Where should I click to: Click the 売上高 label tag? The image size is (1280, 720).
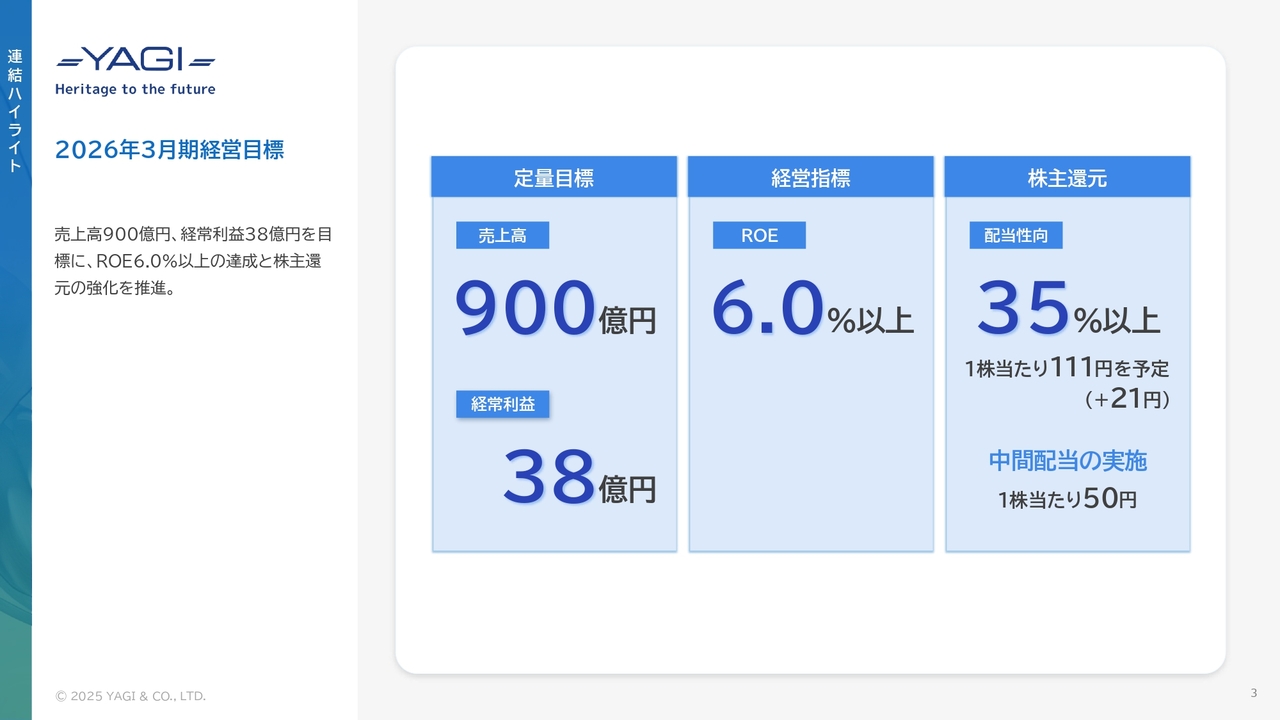502,236
